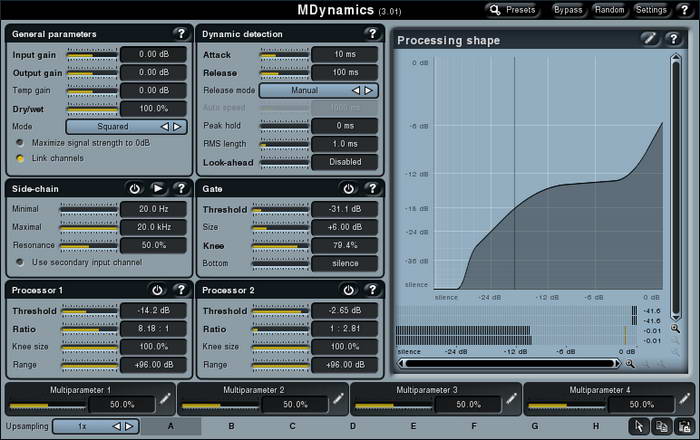
Task: Open the Mode Squared selector
Action: (x=126, y=126)
